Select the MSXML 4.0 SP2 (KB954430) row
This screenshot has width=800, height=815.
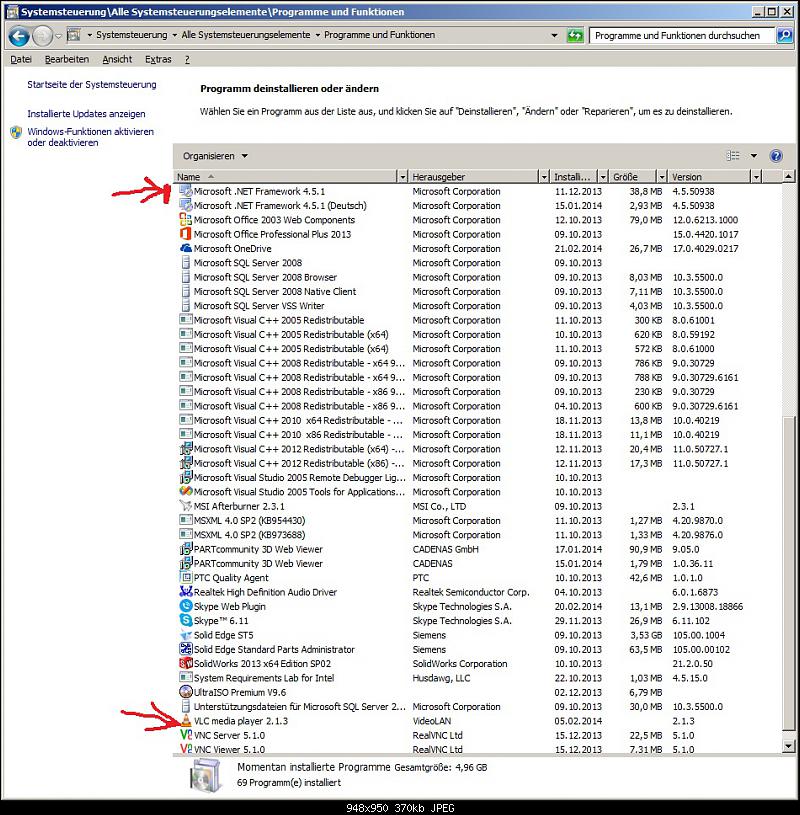[477, 520]
